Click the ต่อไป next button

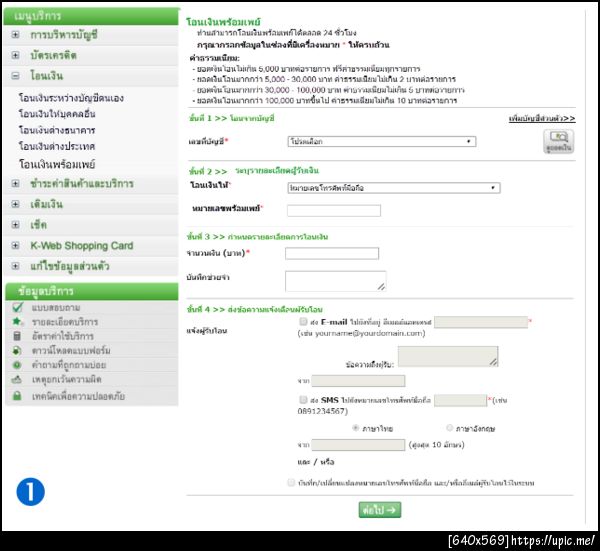(380, 510)
